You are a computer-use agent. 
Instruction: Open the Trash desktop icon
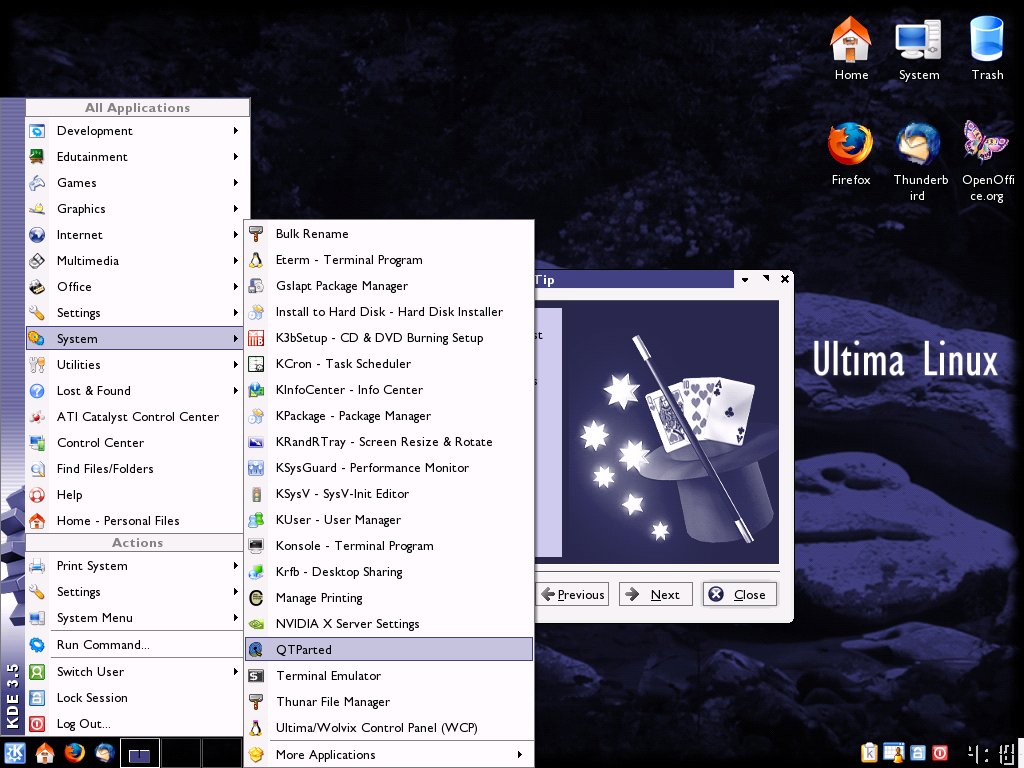[987, 48]
